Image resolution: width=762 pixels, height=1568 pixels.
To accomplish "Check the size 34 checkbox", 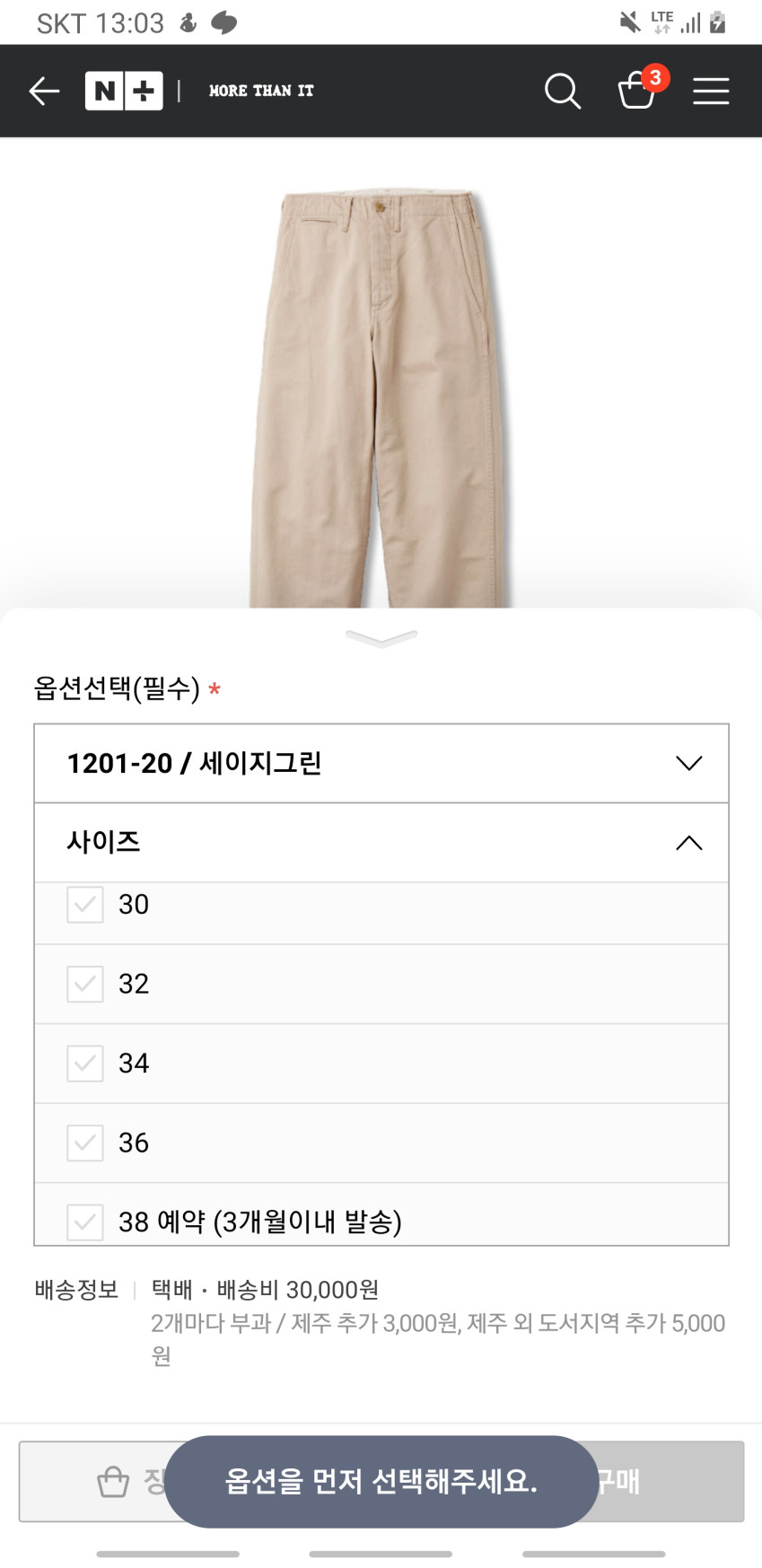I will (85, 1064).
